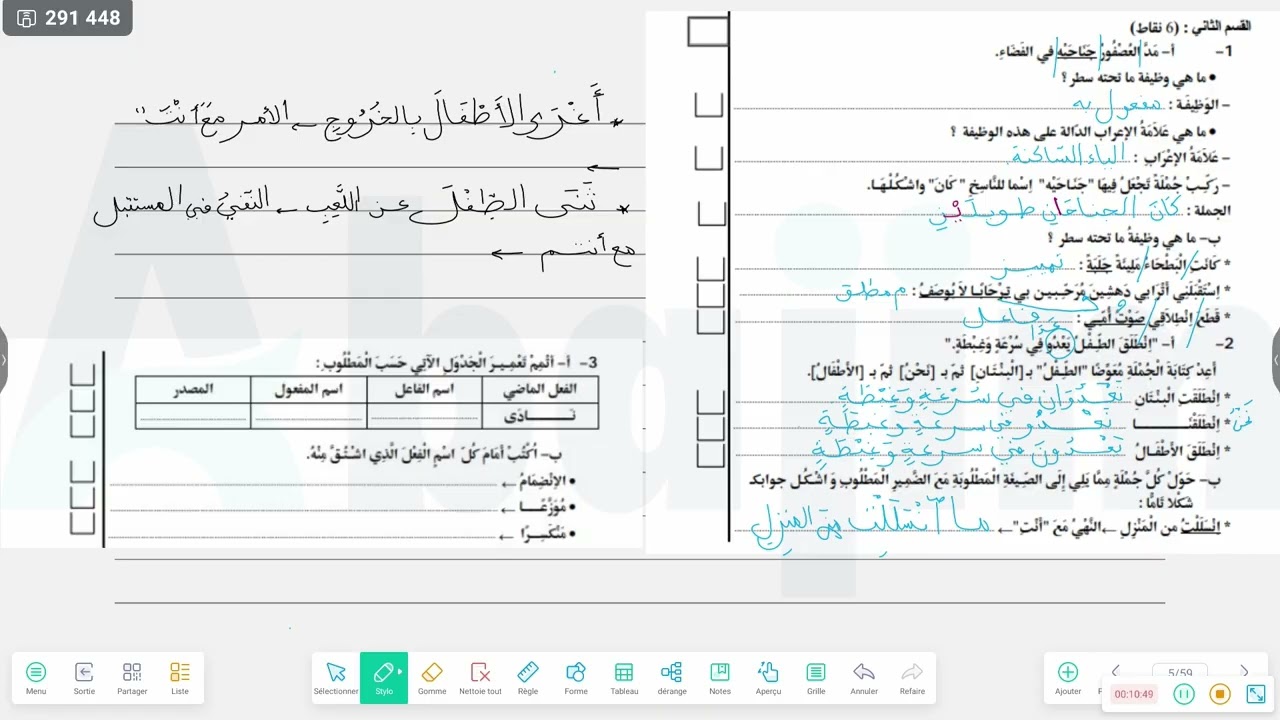Insert a Tableau table
Image resolution: width=1280 pixels, height=720 pixels.
[624, 678]
